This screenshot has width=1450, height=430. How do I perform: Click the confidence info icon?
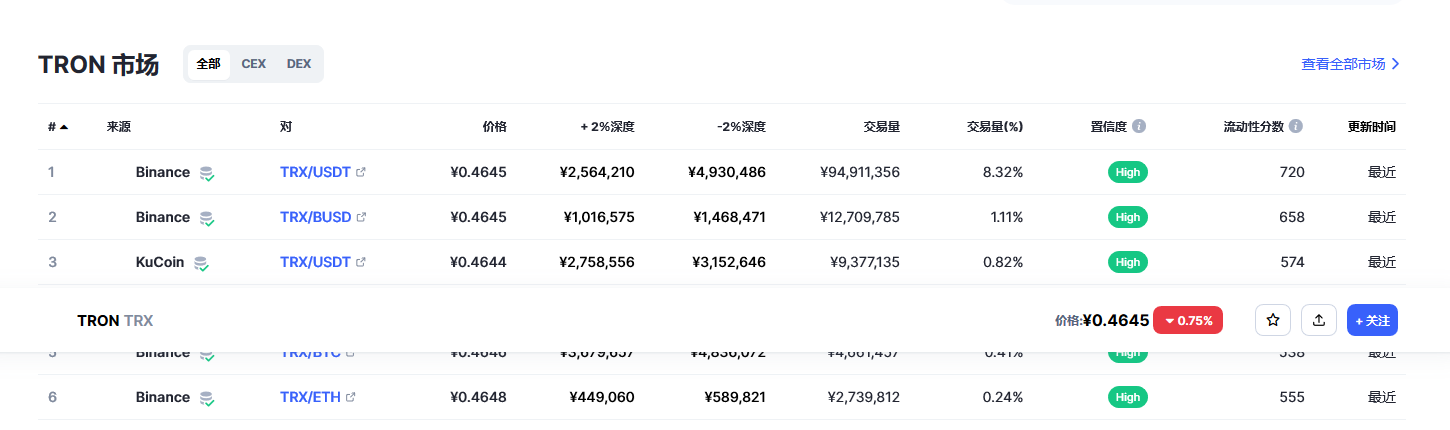1139,127
